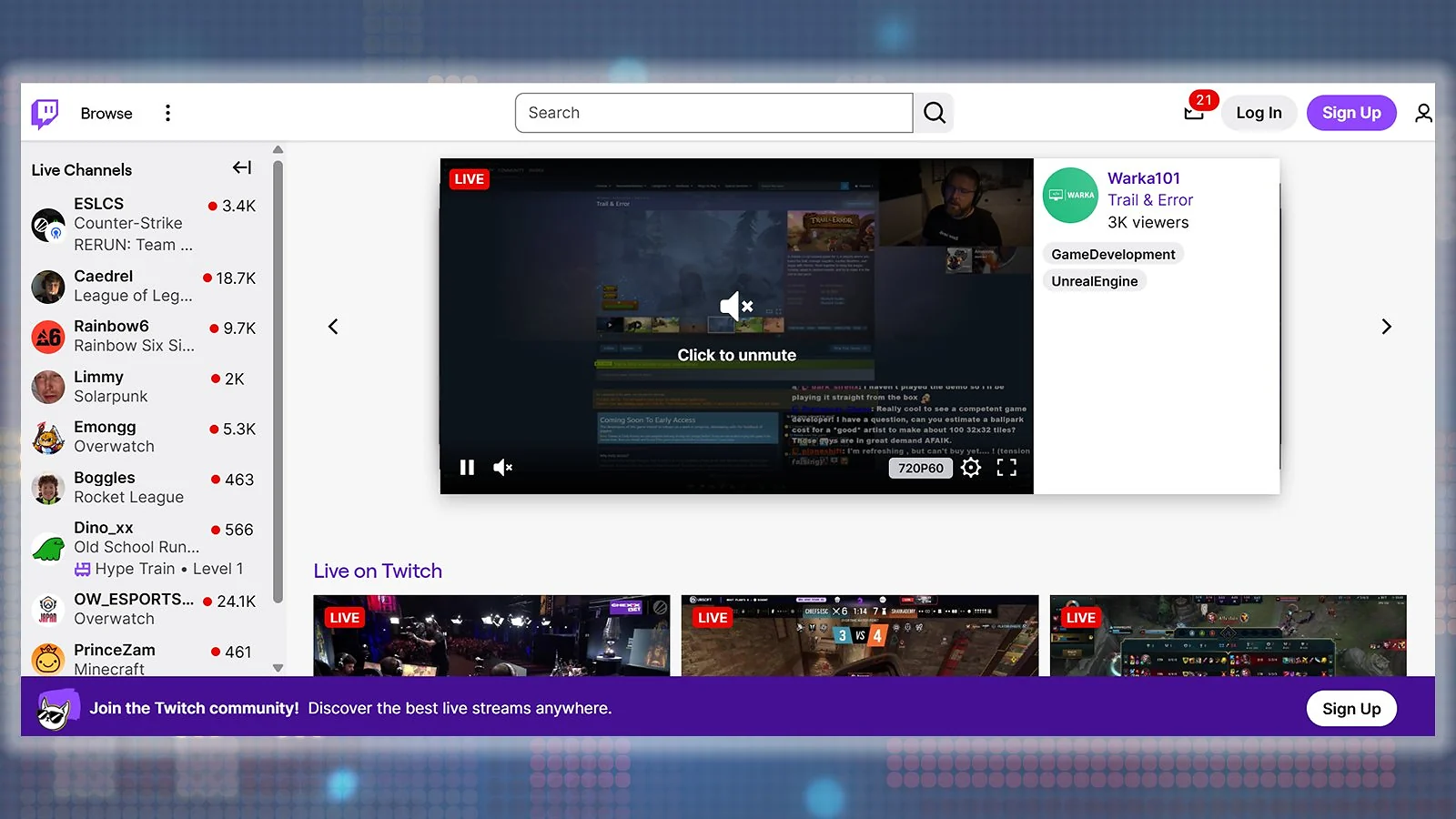
Task: Enter fullscreen mode on player
Action: pos(1006,468)
